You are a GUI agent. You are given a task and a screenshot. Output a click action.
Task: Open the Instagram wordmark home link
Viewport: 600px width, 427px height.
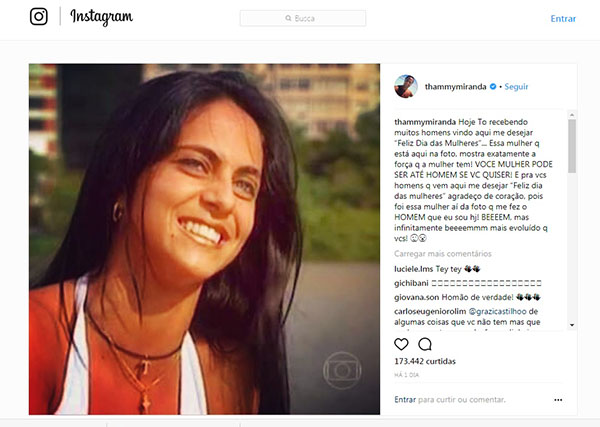pos(101,17)
